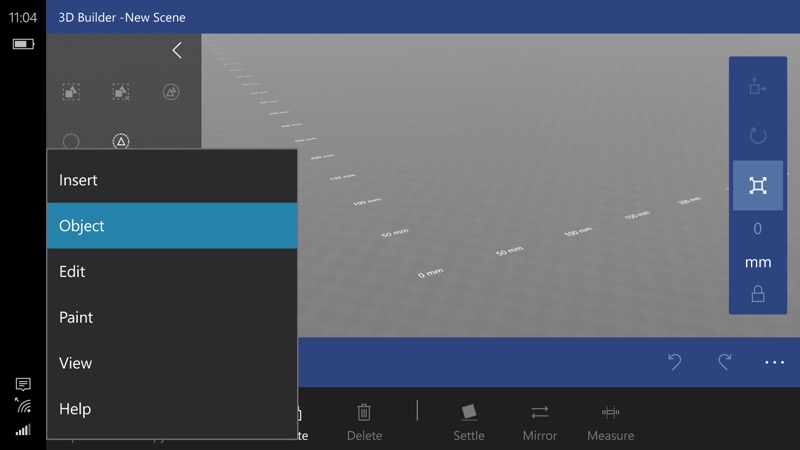Select the Scale tool icon in right panel
800x450 pixels.
point(758,185)
